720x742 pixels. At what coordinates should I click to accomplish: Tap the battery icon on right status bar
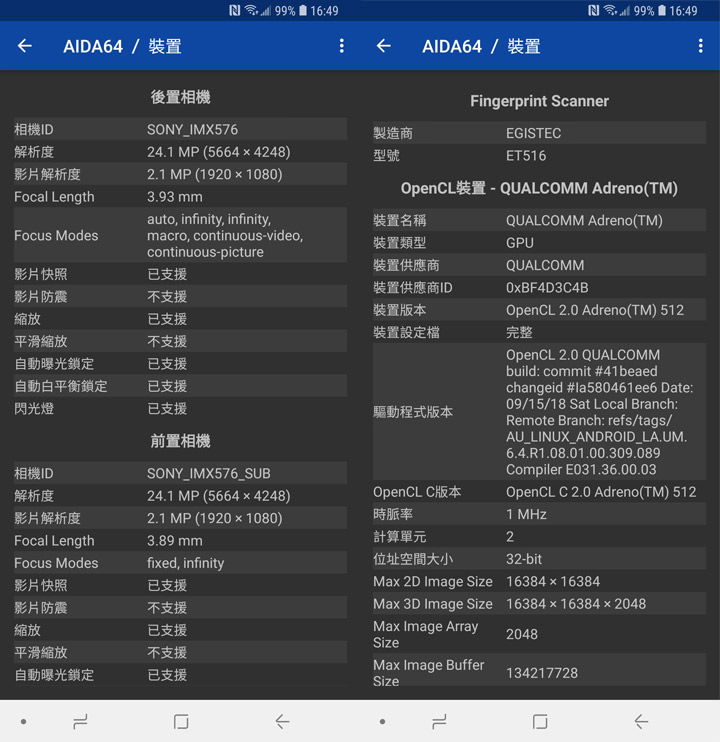662,10
